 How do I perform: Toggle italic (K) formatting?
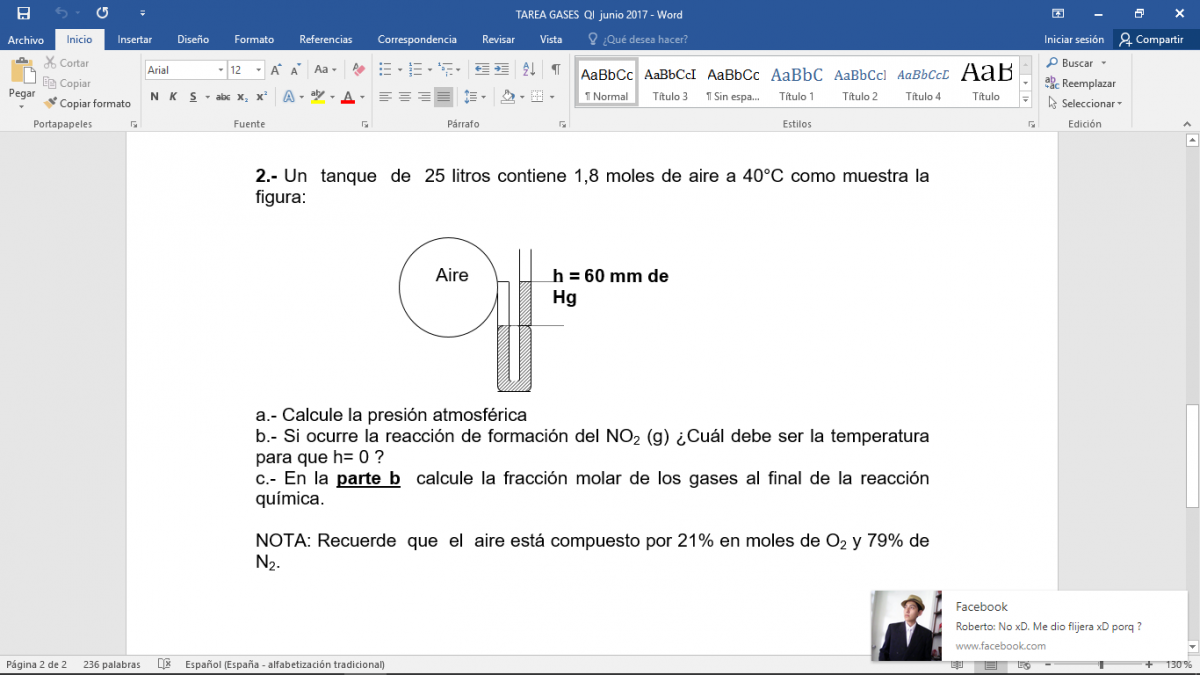pyautogui.click(x=173, y=97)
